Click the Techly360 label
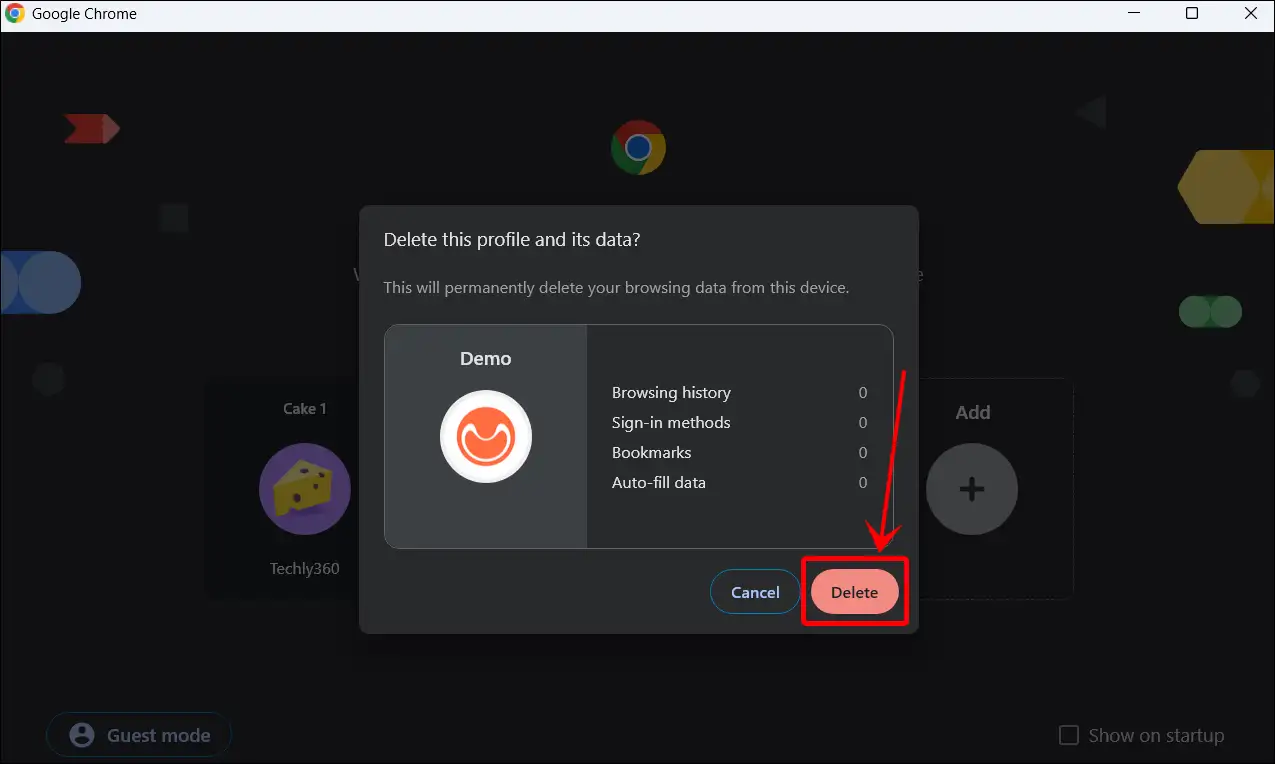1275x764 pixels. click(305, 569)
